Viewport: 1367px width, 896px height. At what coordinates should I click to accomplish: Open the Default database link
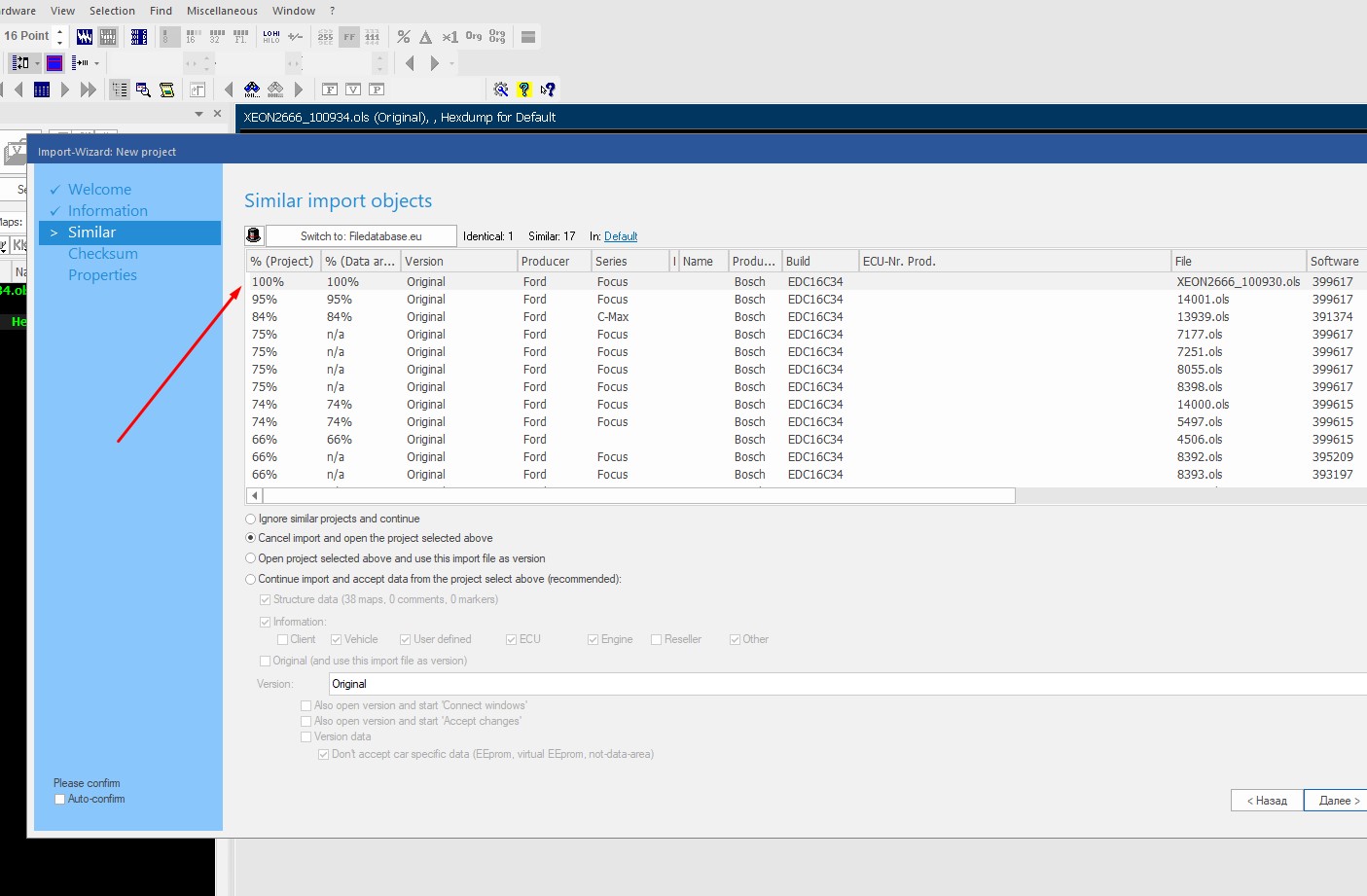pyautogui.click(x=621, y=236)
